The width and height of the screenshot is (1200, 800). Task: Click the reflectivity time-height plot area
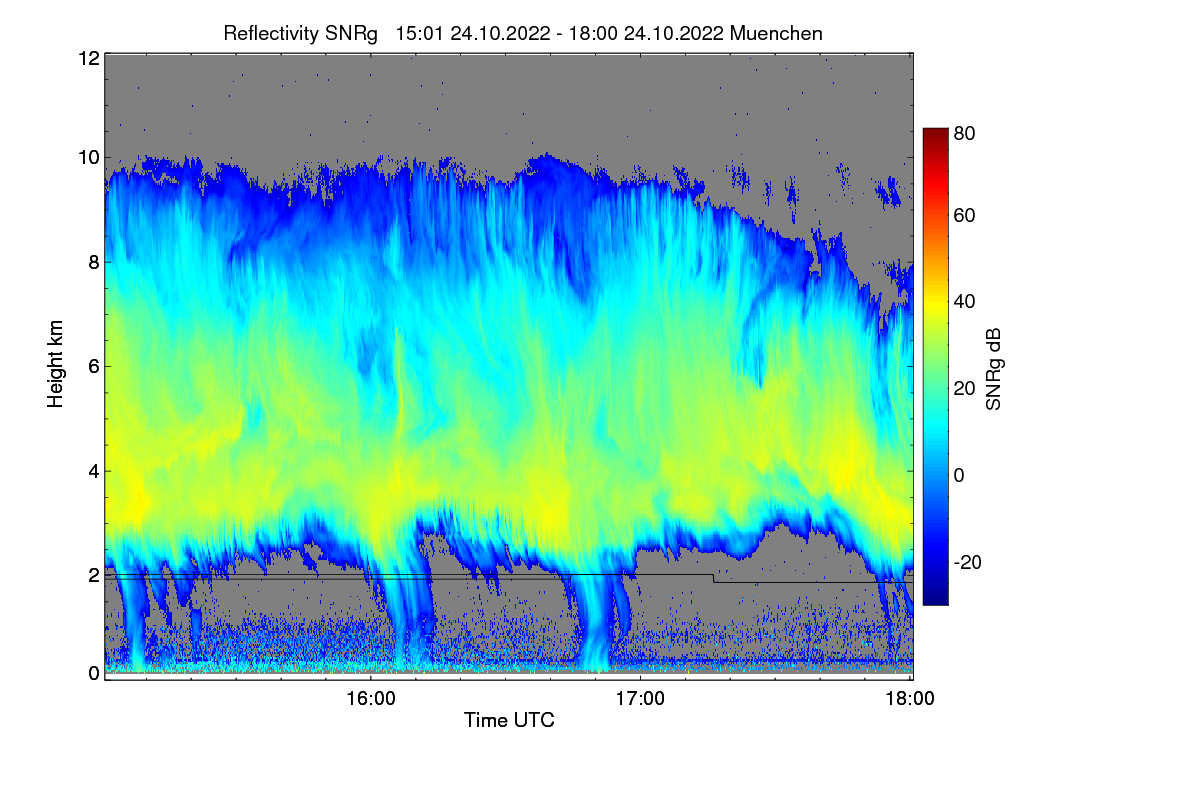tap(509, 366)
